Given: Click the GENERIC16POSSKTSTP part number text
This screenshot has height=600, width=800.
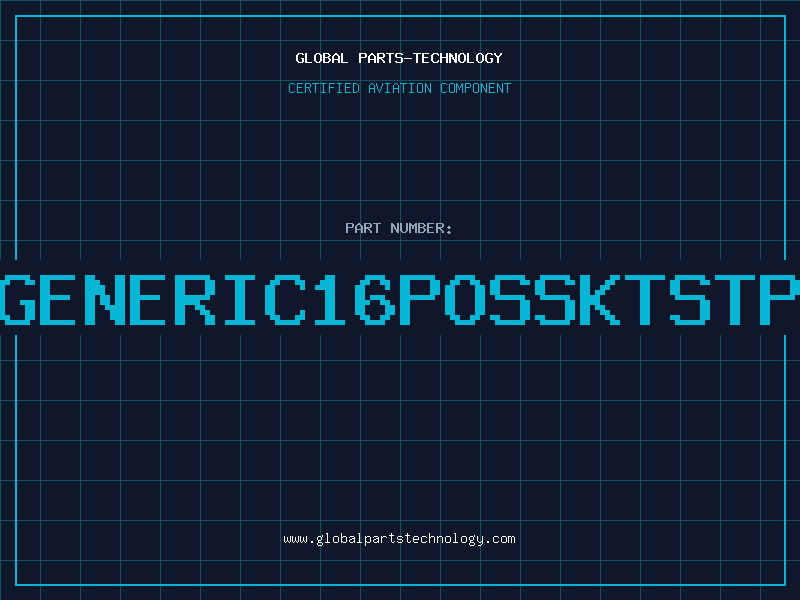Looking at the screenshot, I should tap(400, 299).
